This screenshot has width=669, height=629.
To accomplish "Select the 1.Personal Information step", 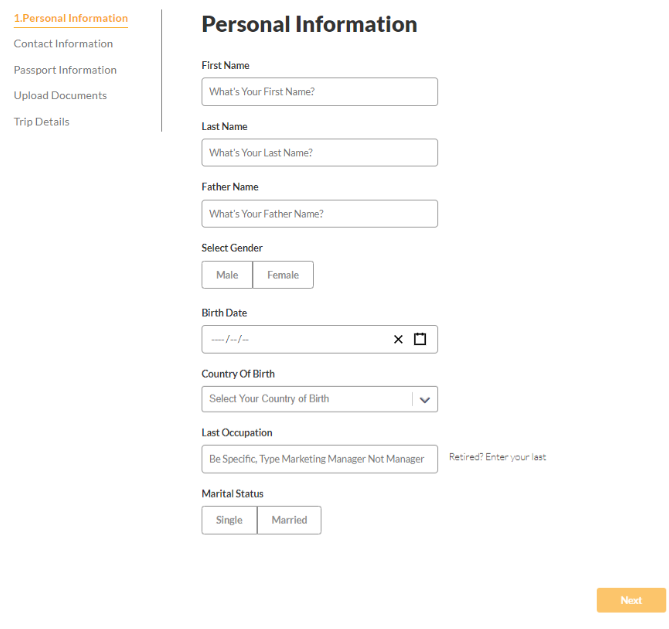I will pyautogui.click(x=71, y=18).
